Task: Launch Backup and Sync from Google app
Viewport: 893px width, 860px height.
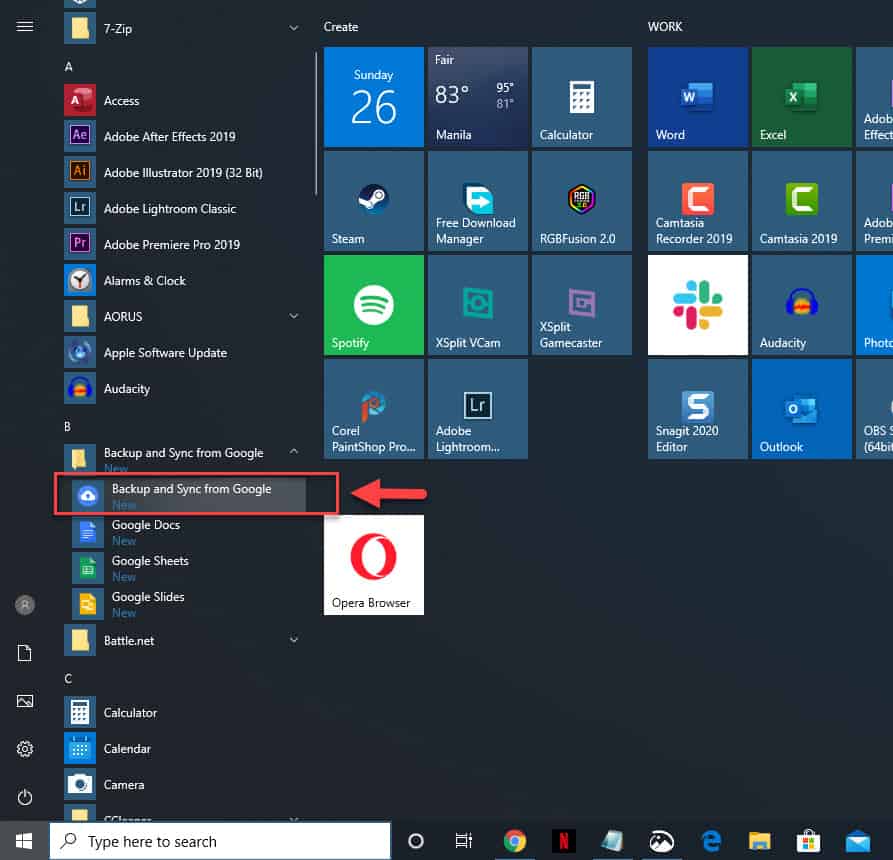Action: point(189,494)
